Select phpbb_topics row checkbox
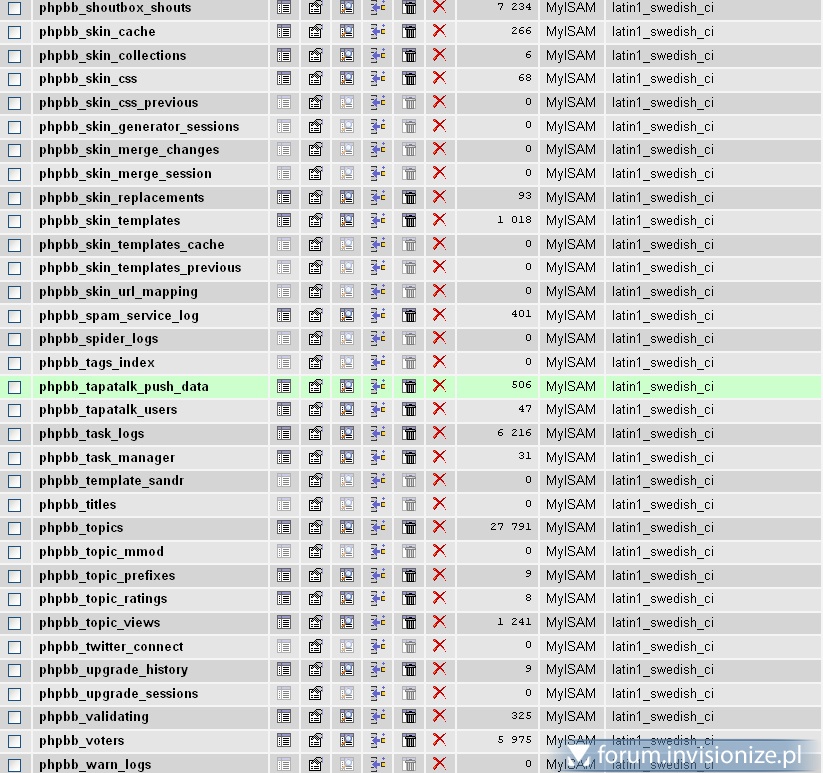The width and height of the screenshot is (823, 773). click(x=15, y=528)
